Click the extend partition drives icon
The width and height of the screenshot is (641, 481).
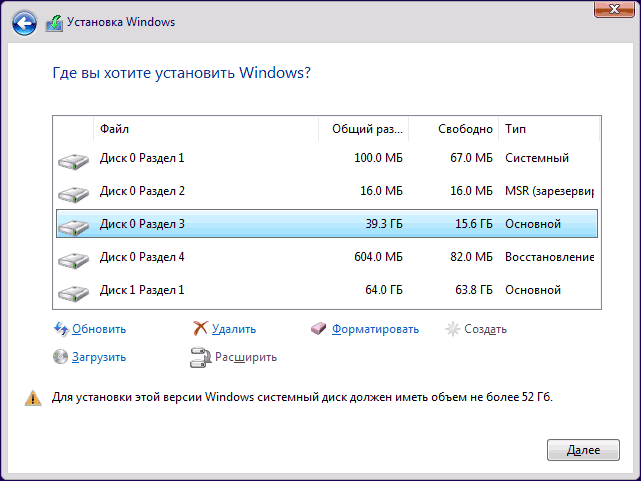point(200,358)
